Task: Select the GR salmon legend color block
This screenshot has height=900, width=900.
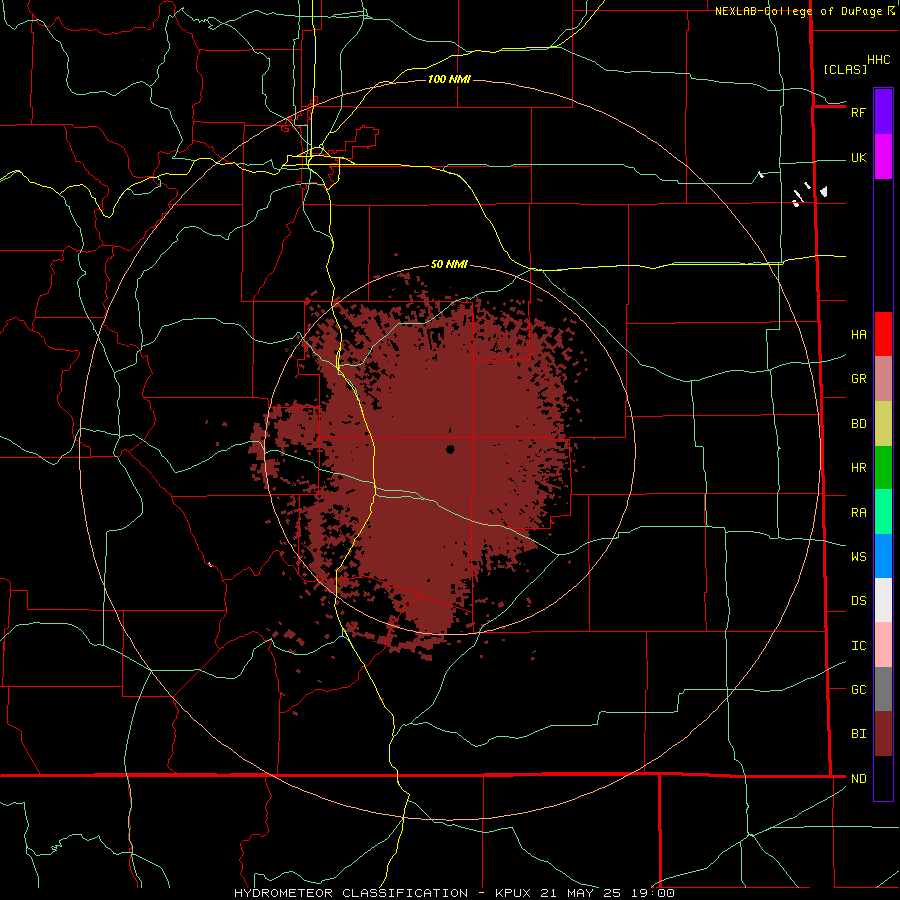Action: [x=883, y=379]
